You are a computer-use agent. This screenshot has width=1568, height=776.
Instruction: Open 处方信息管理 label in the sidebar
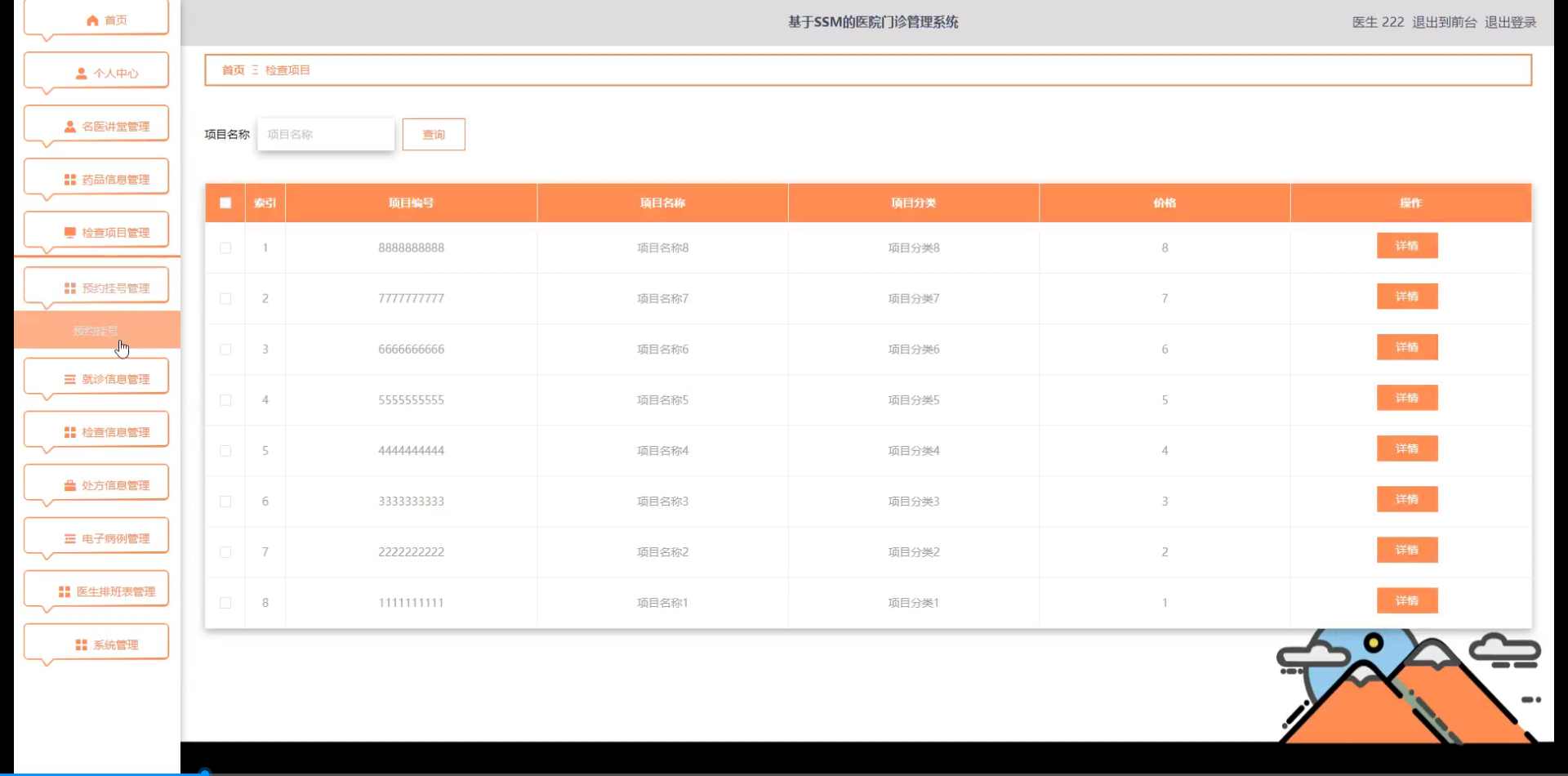point(116,485)
